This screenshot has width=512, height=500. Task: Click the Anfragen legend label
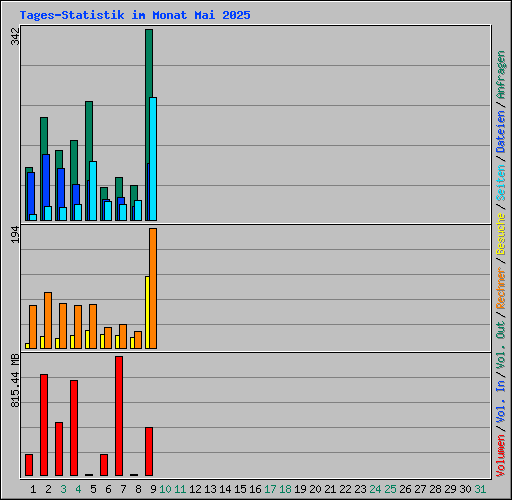[501, 75]
